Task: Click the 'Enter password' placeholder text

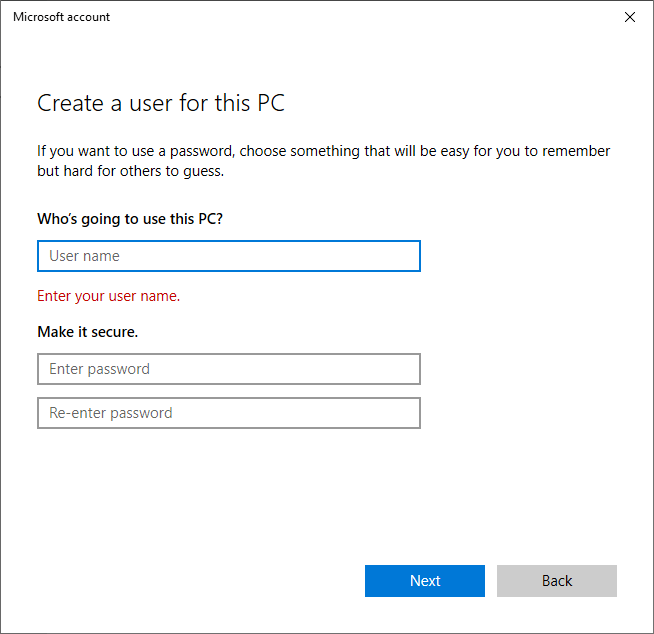Action: (x=99, y=369)
